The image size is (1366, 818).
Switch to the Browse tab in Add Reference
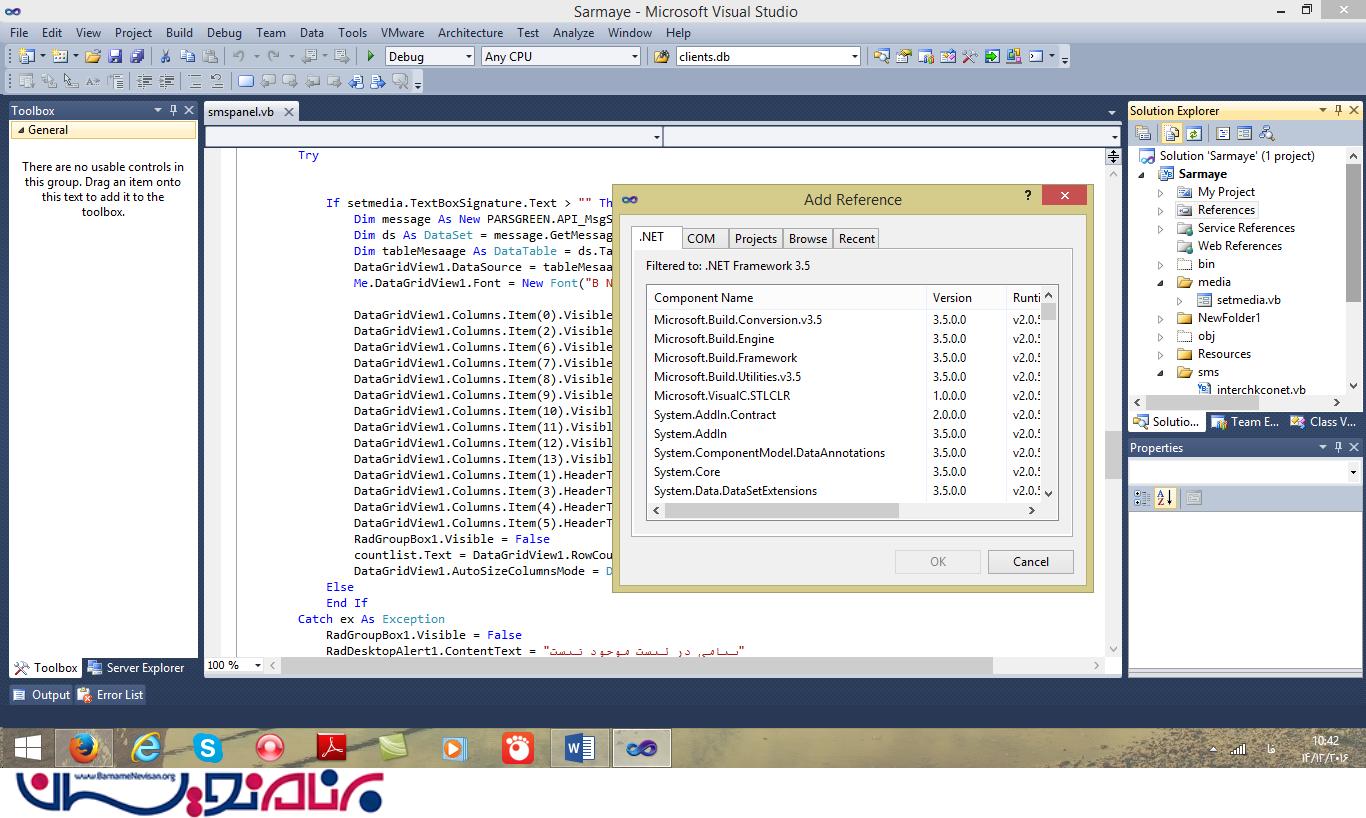pyautogui.click(x=808, y=238)
